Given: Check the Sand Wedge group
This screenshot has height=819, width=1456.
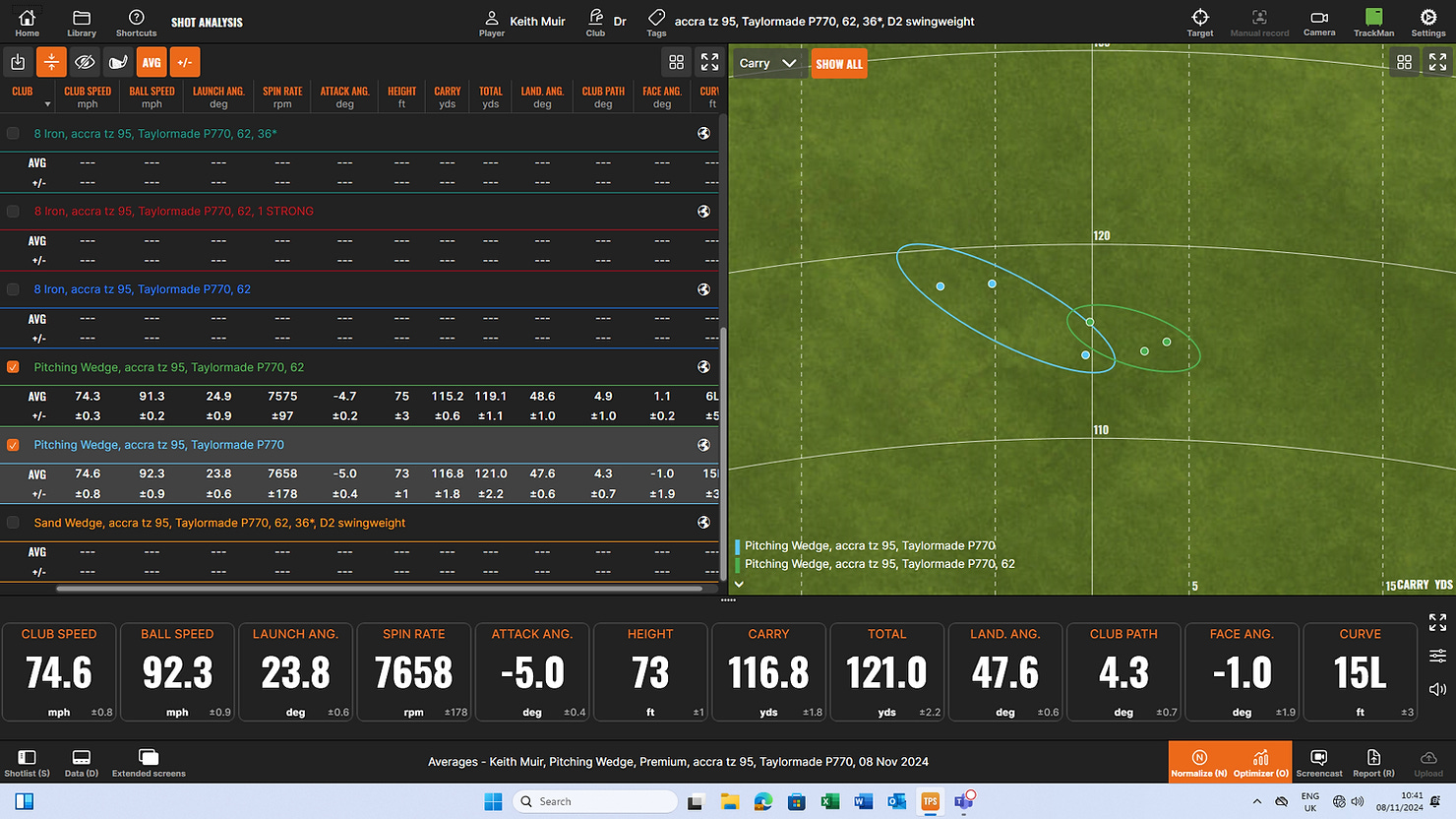Looking at the screenshot, I should (13, 523).
